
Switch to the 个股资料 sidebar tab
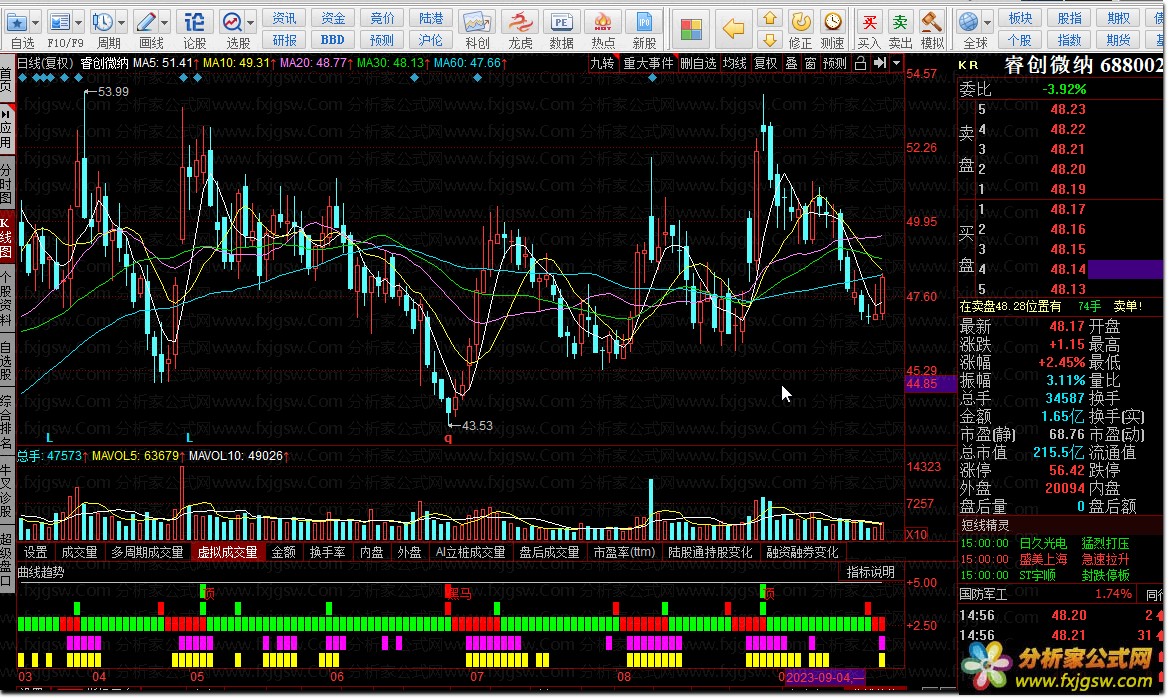coord(6,300)
